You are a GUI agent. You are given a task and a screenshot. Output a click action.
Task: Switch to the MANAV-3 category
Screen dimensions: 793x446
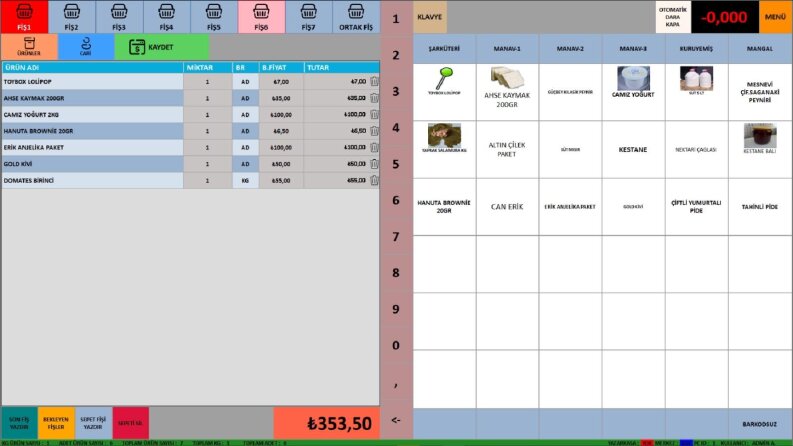pos(633,49)
